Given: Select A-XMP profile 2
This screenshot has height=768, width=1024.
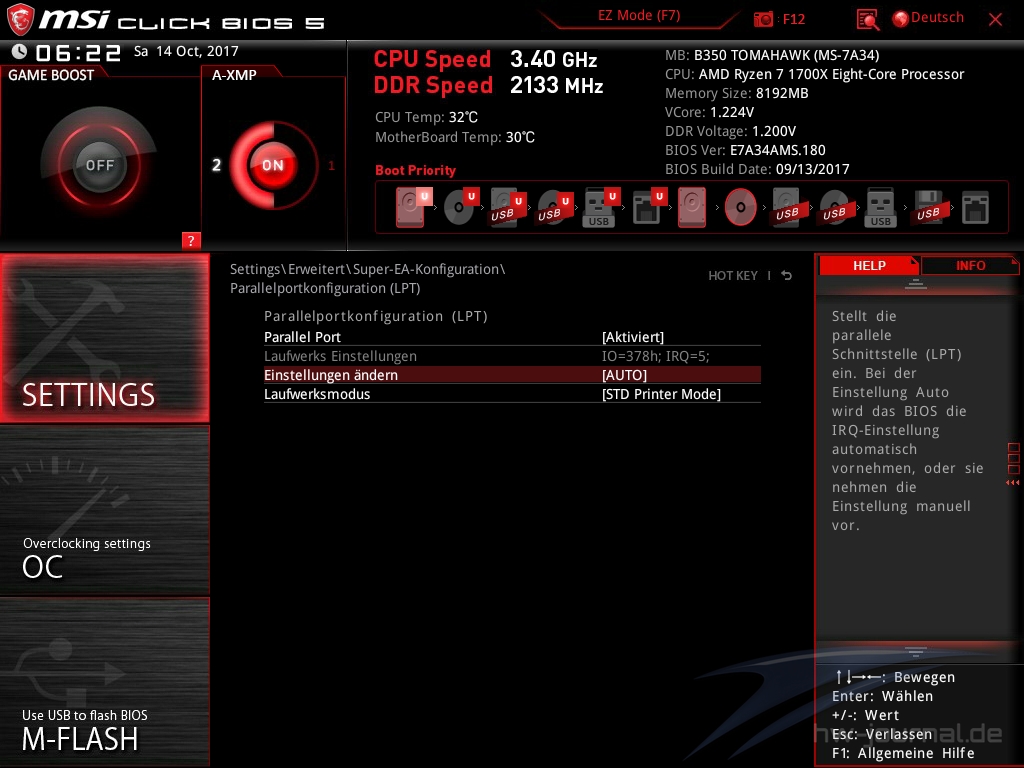Looking at the screenshot, I should (216, 165).
